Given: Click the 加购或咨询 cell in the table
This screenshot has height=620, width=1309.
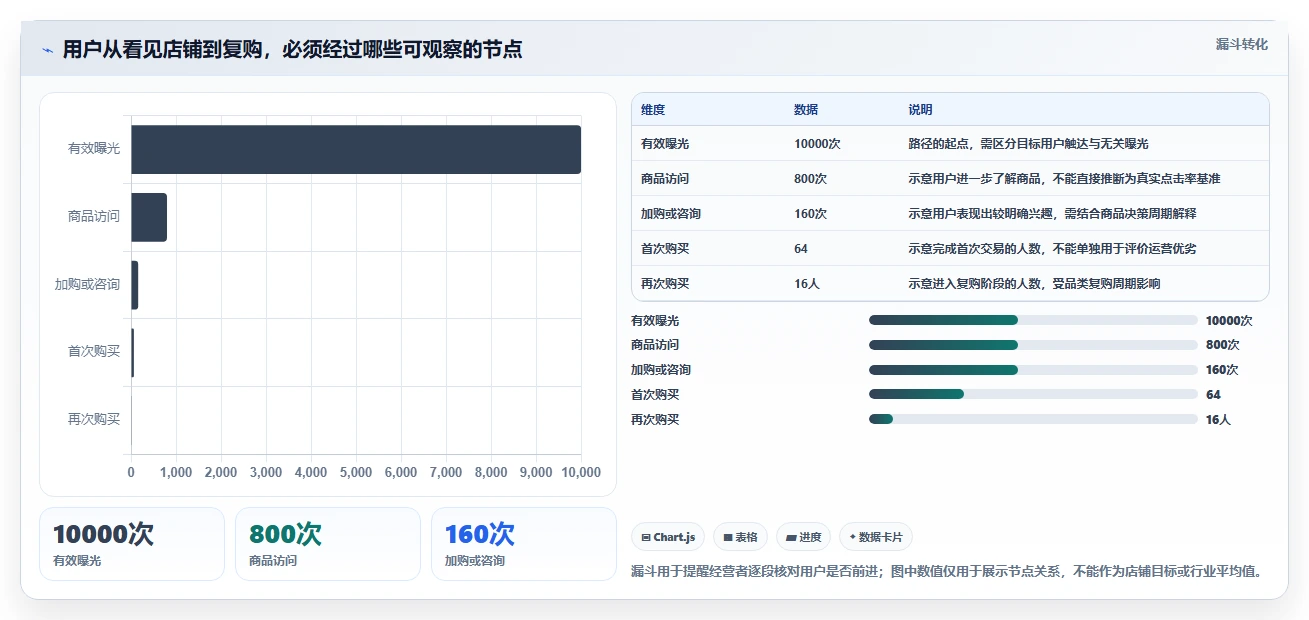Looking at the screenshot, I should 671,214.
